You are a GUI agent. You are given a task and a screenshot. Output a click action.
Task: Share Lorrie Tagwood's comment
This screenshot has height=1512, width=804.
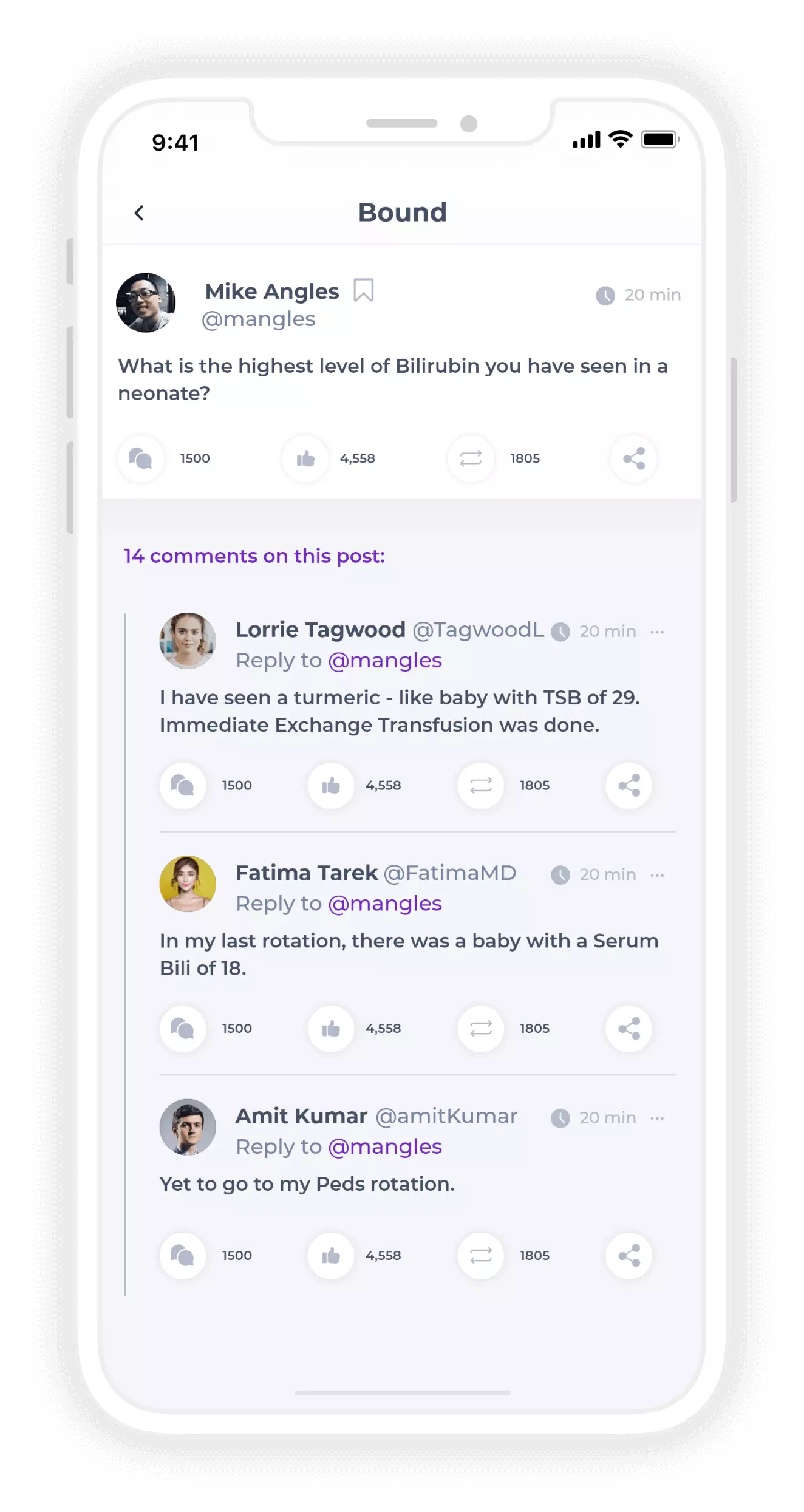629,786
